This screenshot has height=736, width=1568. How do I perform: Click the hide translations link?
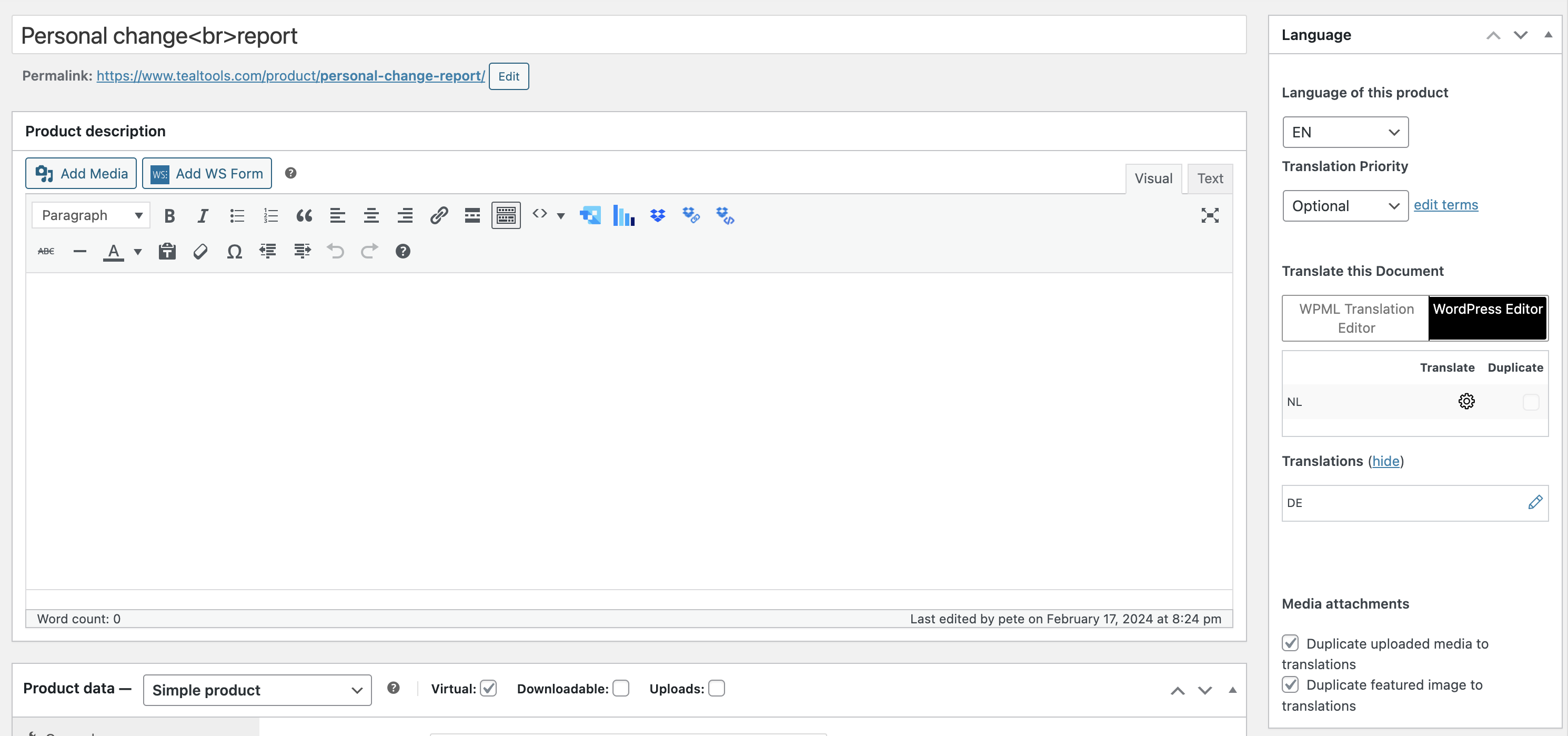click(1386, 461)
